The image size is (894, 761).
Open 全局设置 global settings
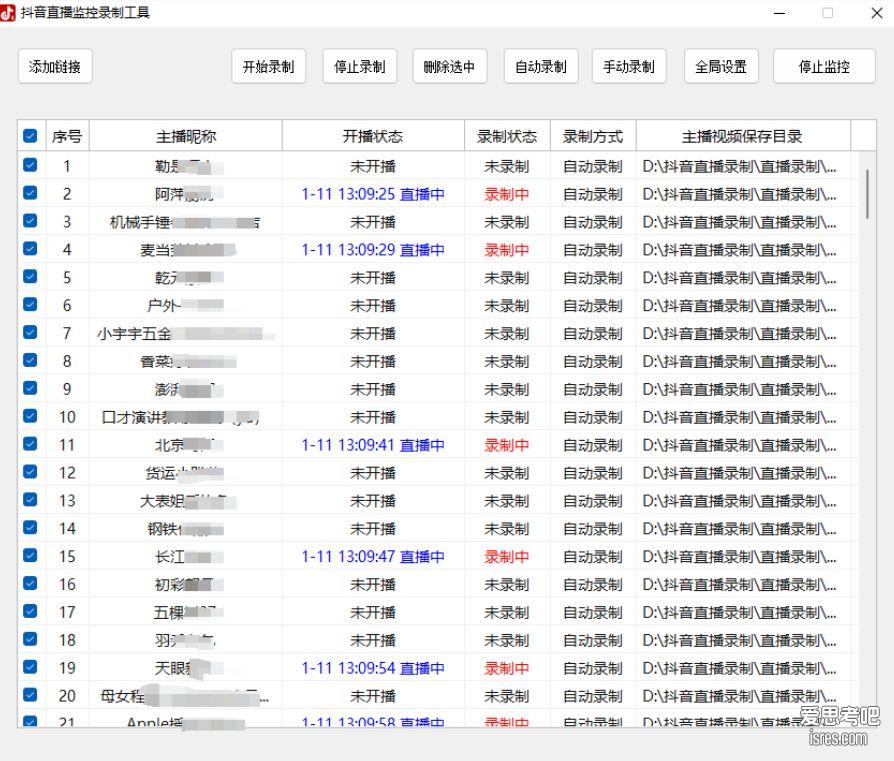(721, 66)
